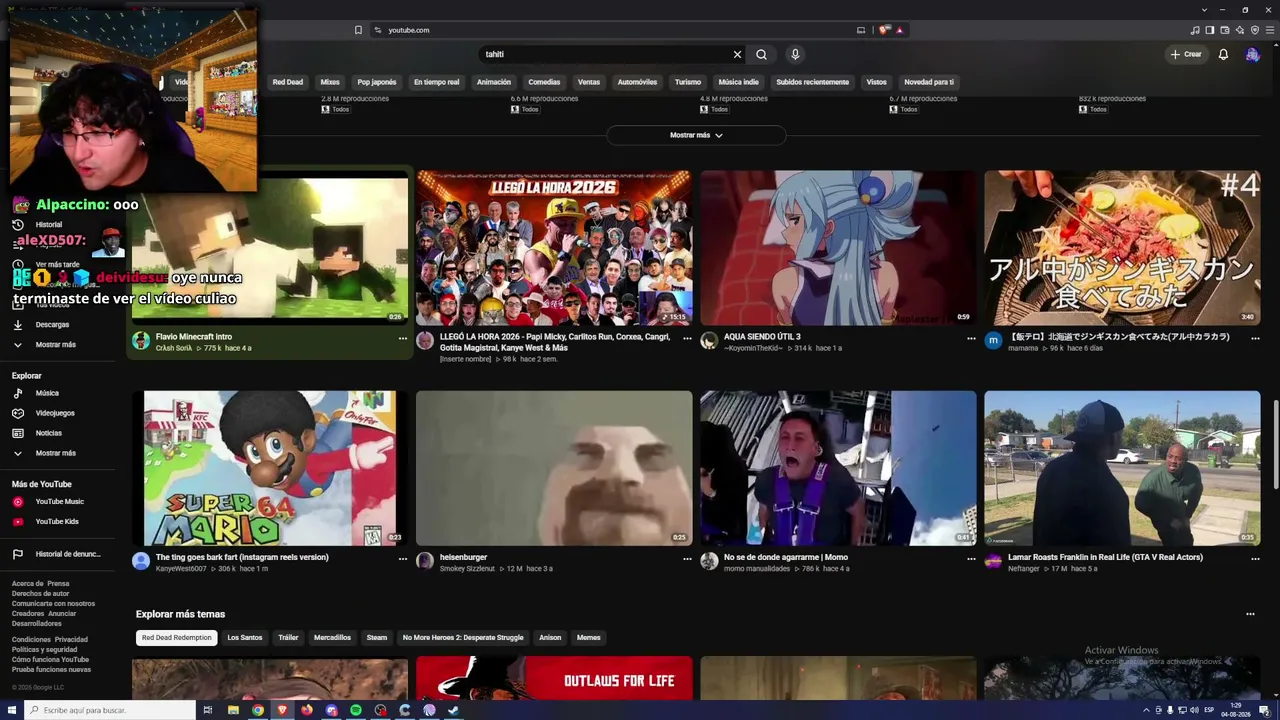Select the Comedias filter chip
1280x720 pixels.
coord(544,82)
